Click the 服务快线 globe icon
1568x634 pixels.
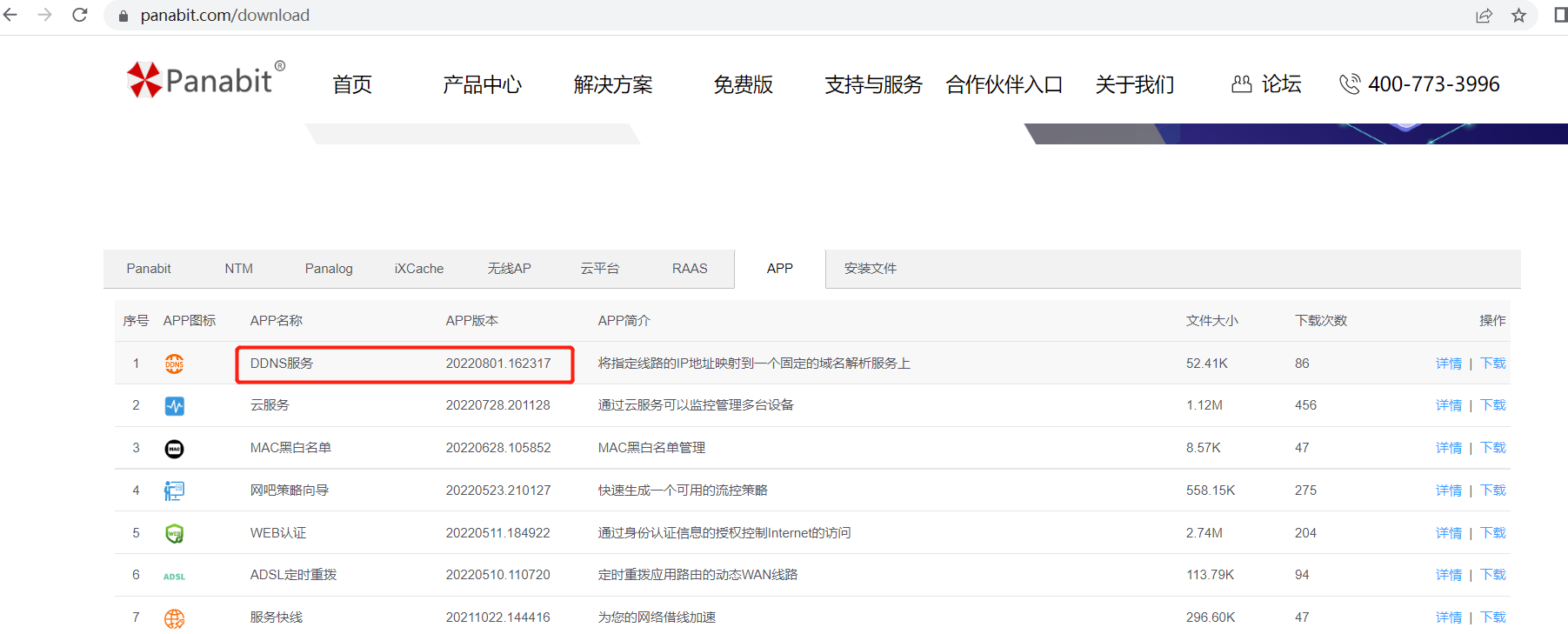click(174, 618)
